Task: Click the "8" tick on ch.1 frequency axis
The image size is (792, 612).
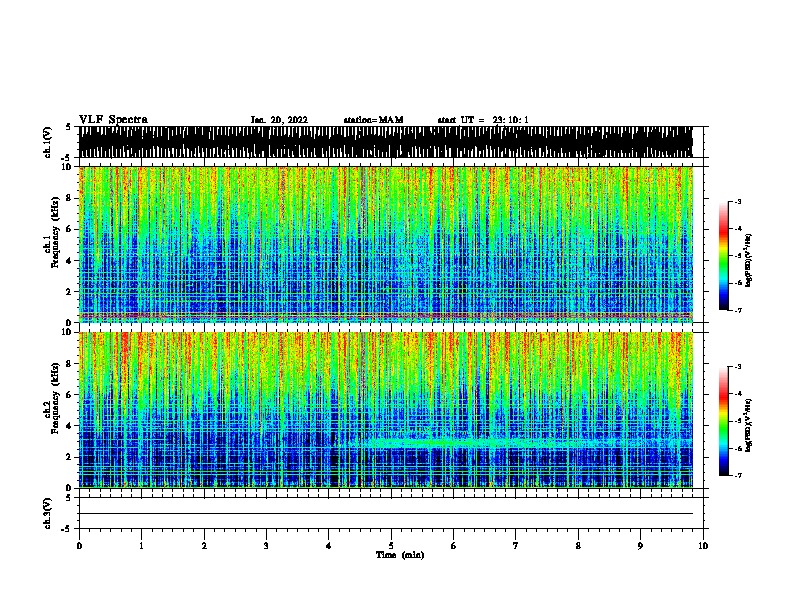Action: pyautogui.click(x=70, y=198)
